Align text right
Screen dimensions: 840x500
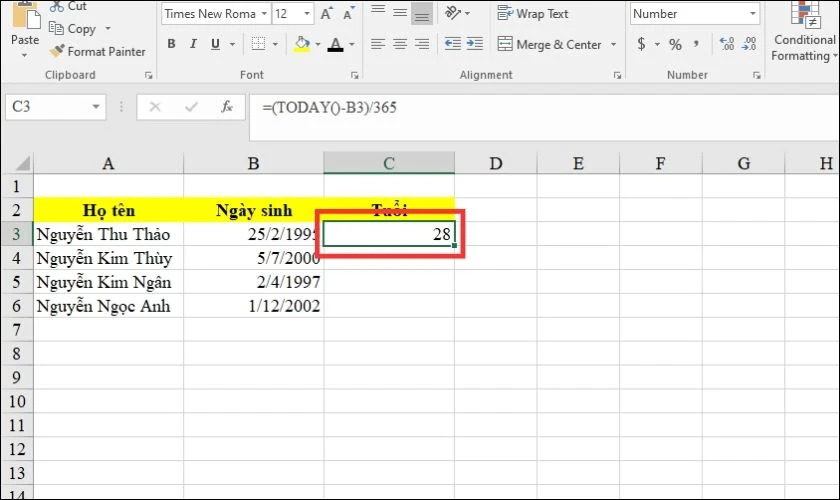point(422,44)
